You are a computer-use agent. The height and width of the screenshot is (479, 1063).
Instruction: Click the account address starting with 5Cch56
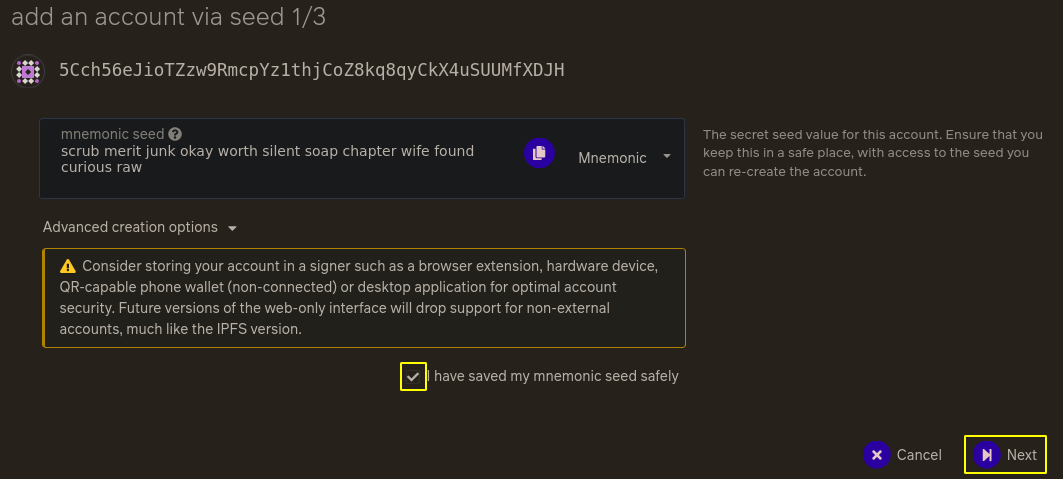click(312, 70)
